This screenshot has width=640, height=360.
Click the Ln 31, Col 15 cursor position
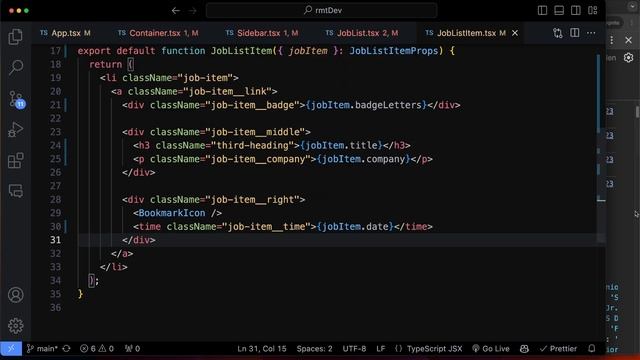tap(262, 349)
